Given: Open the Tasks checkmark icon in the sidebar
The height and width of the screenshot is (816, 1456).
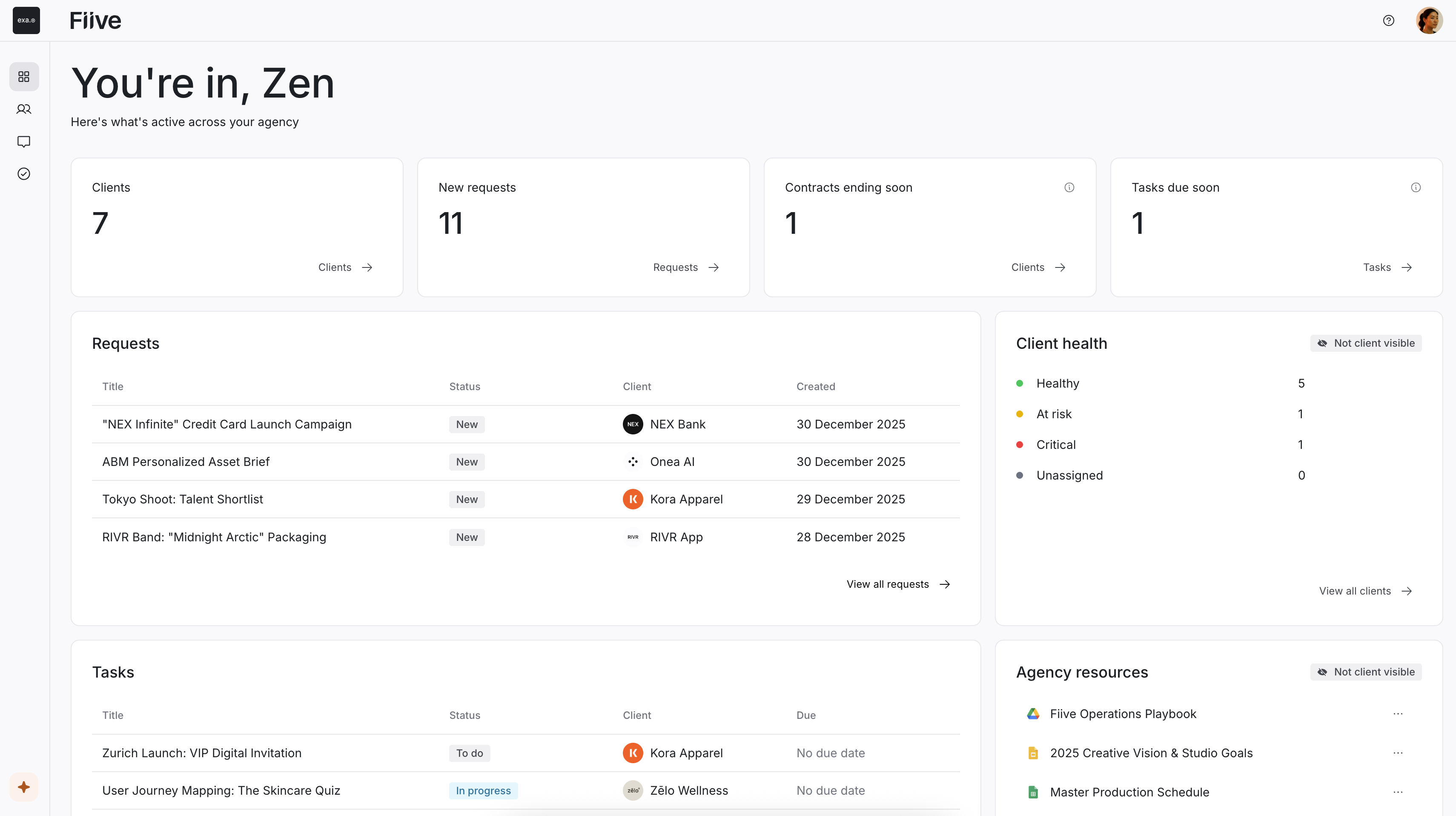Looking at the screenshot, I should pos(24,174).
